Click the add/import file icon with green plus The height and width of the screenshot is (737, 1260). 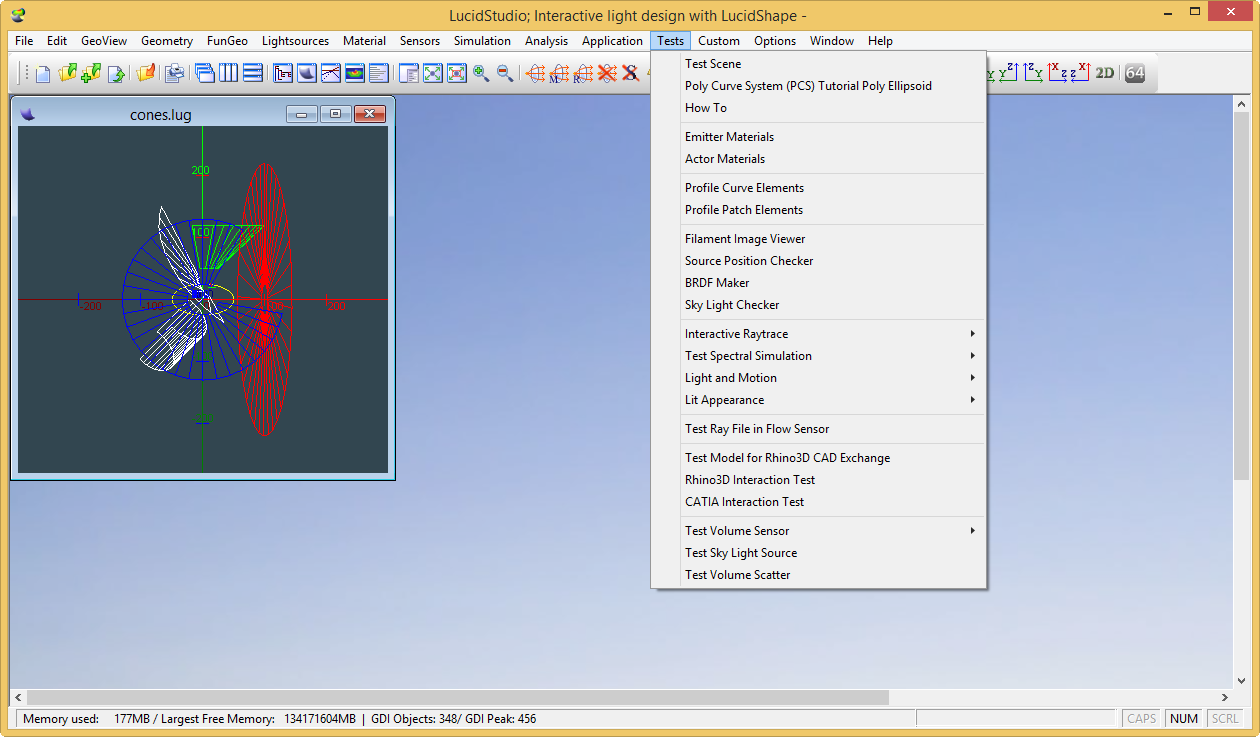click(91, 73)
